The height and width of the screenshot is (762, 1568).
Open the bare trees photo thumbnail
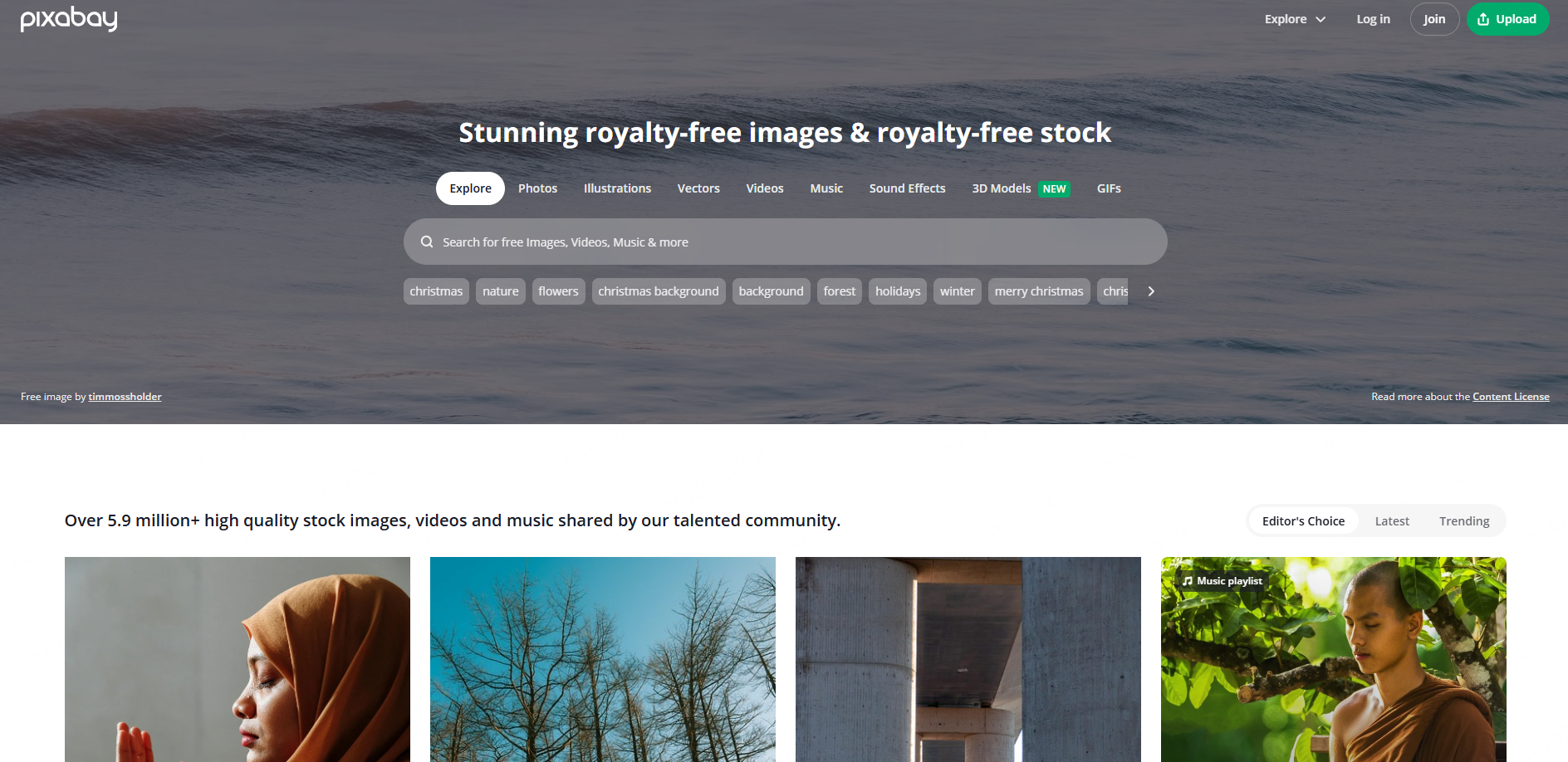pos(603,659)
